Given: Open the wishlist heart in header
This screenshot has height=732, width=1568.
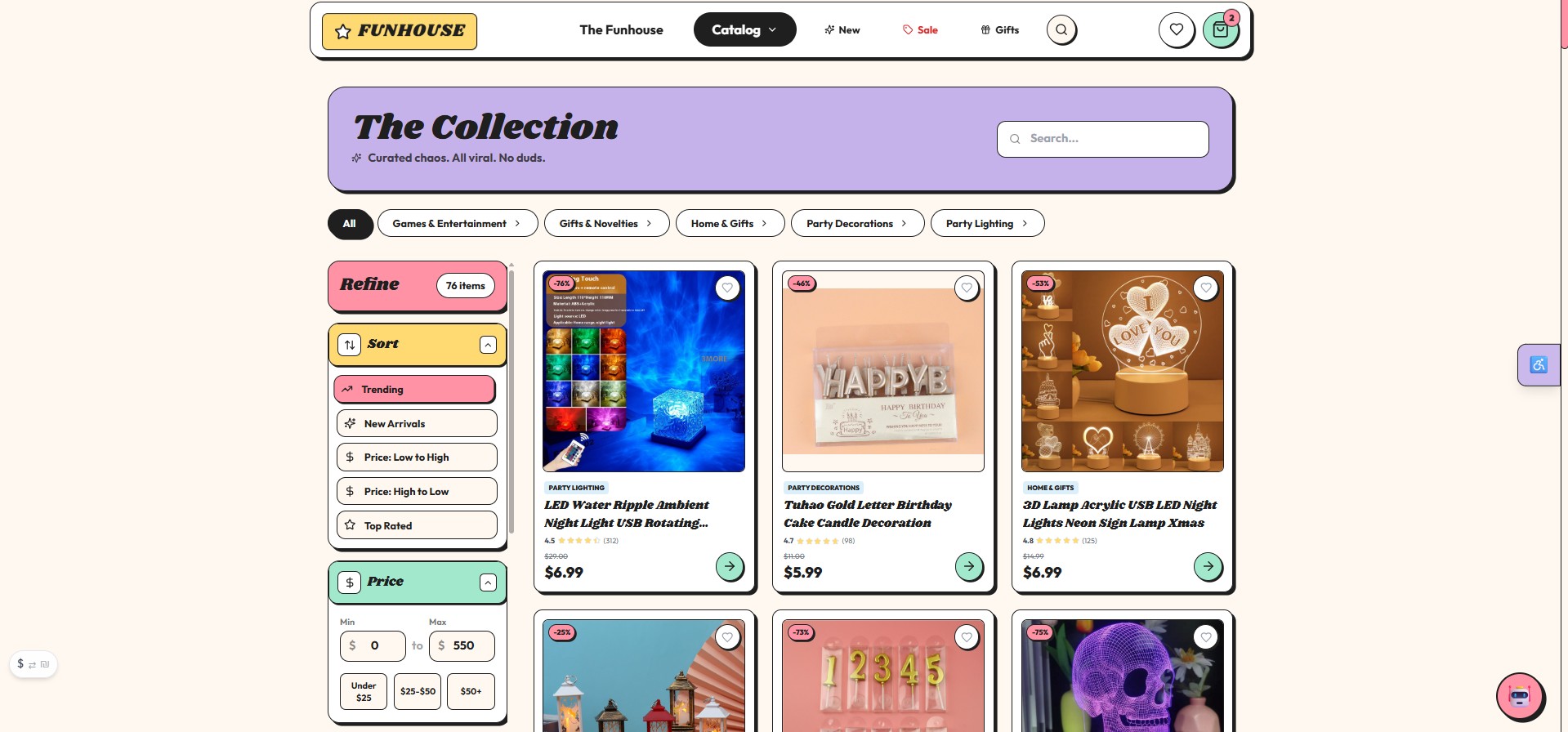Looking at the screenshot, I should coord(1176,30).
